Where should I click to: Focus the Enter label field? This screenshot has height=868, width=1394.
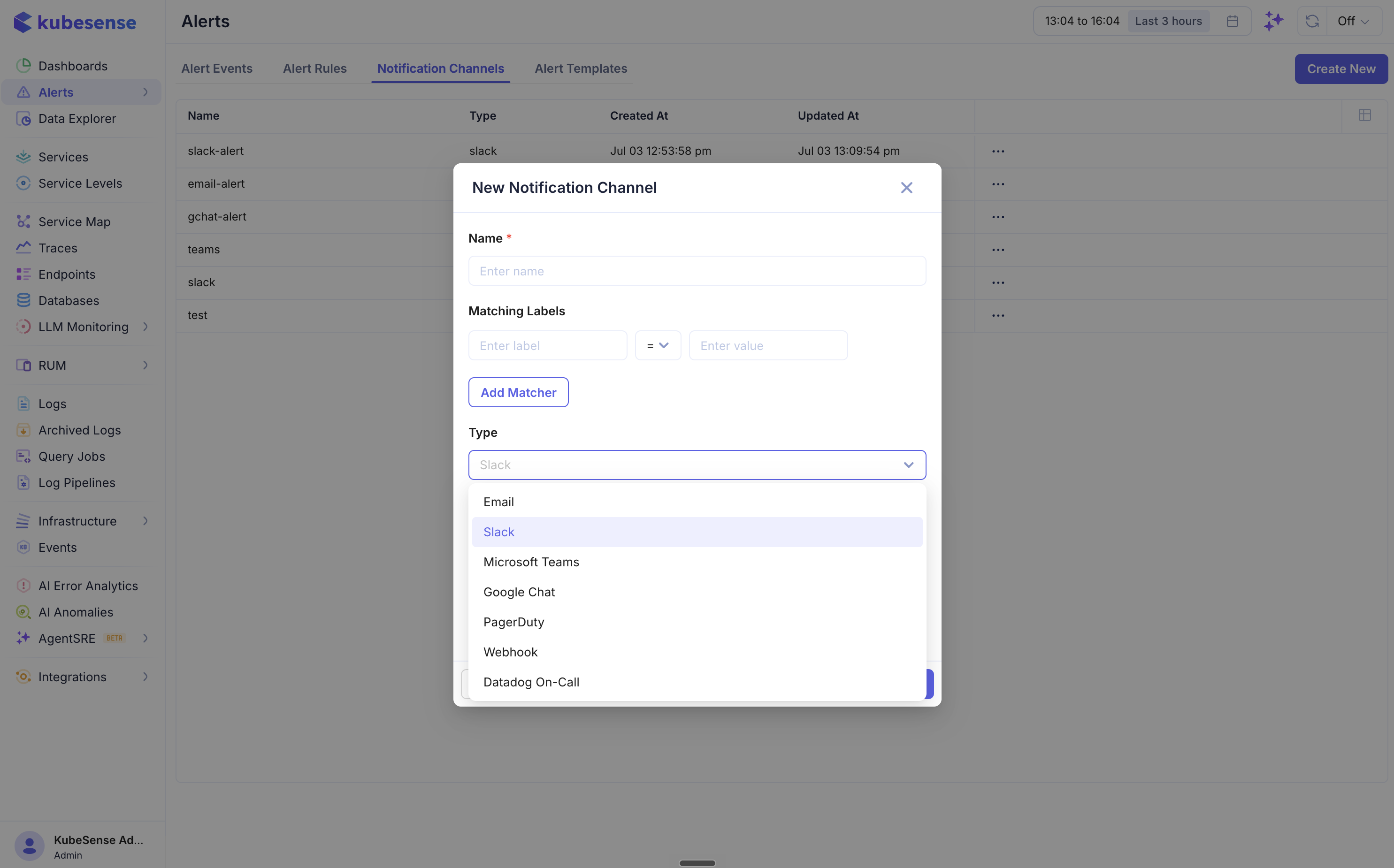coord(548,346)
